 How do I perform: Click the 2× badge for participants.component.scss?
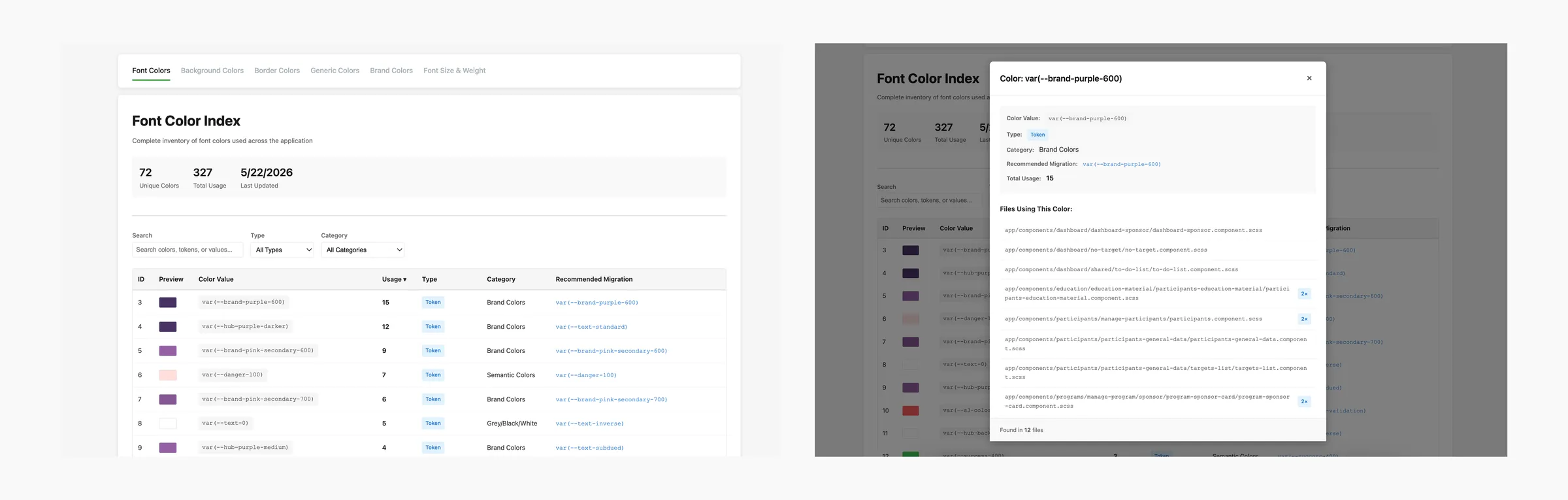tap(1304, 319)
